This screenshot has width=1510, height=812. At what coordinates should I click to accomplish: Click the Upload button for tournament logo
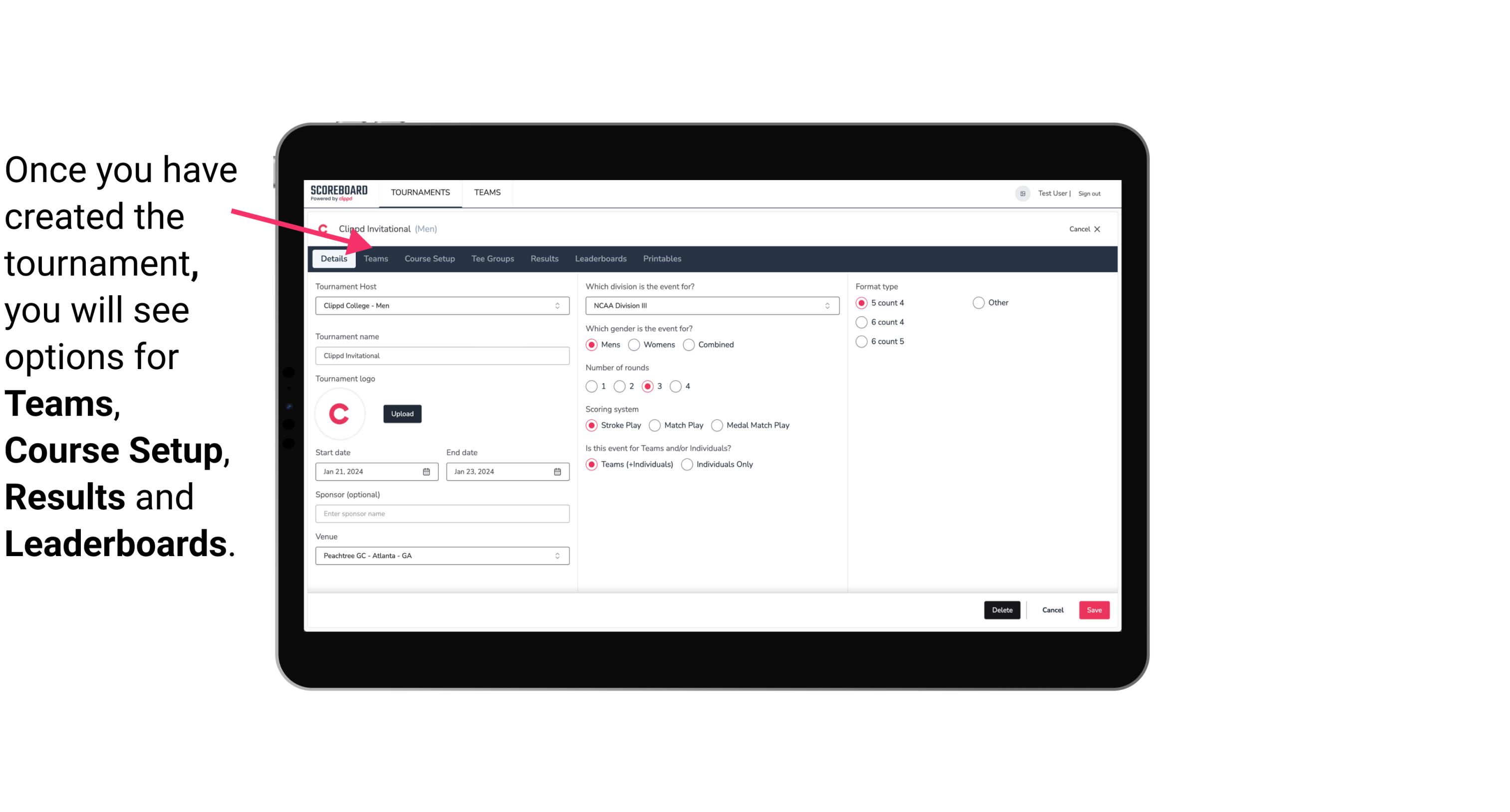click(x=401, y=413)
